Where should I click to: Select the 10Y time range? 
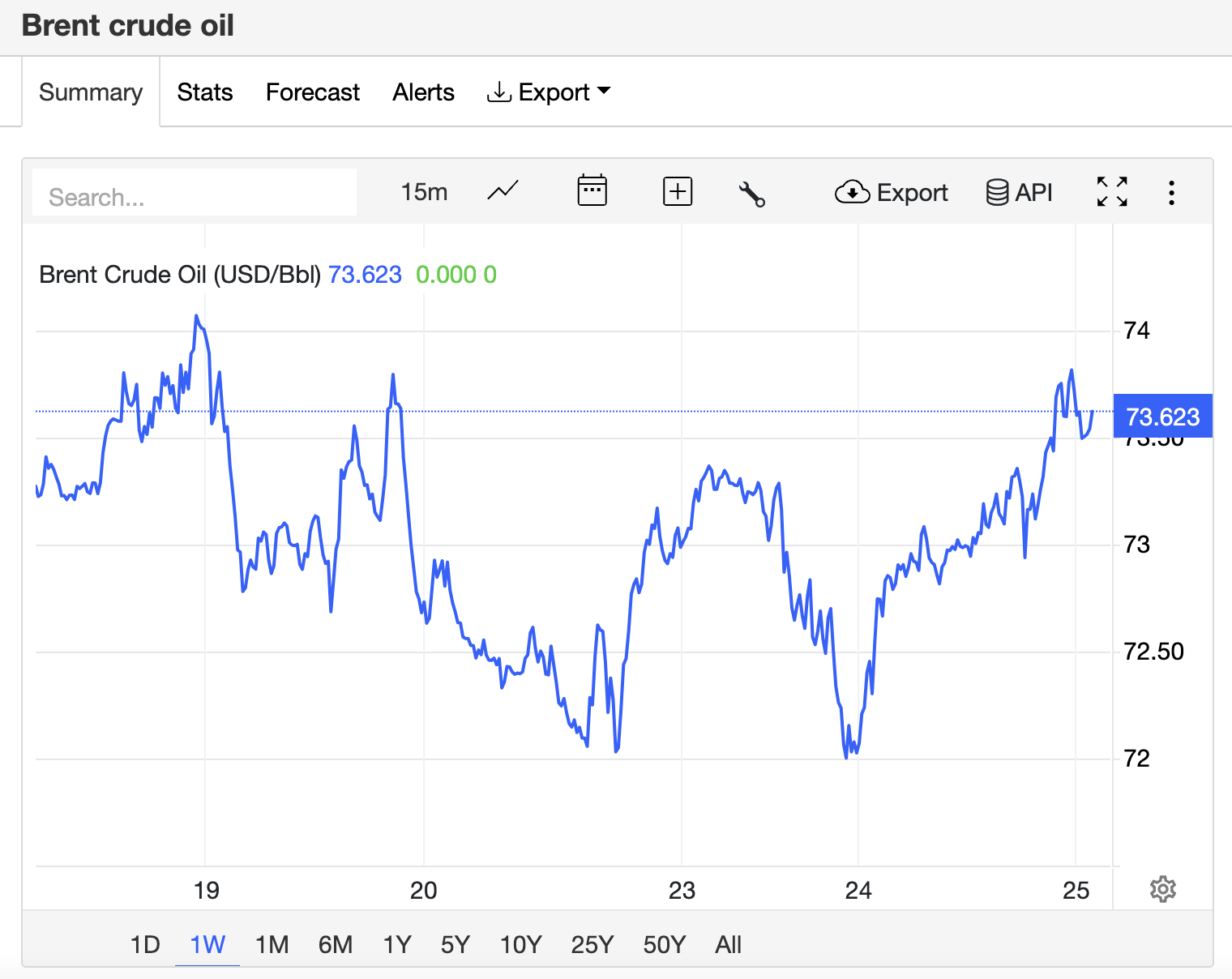520,945
